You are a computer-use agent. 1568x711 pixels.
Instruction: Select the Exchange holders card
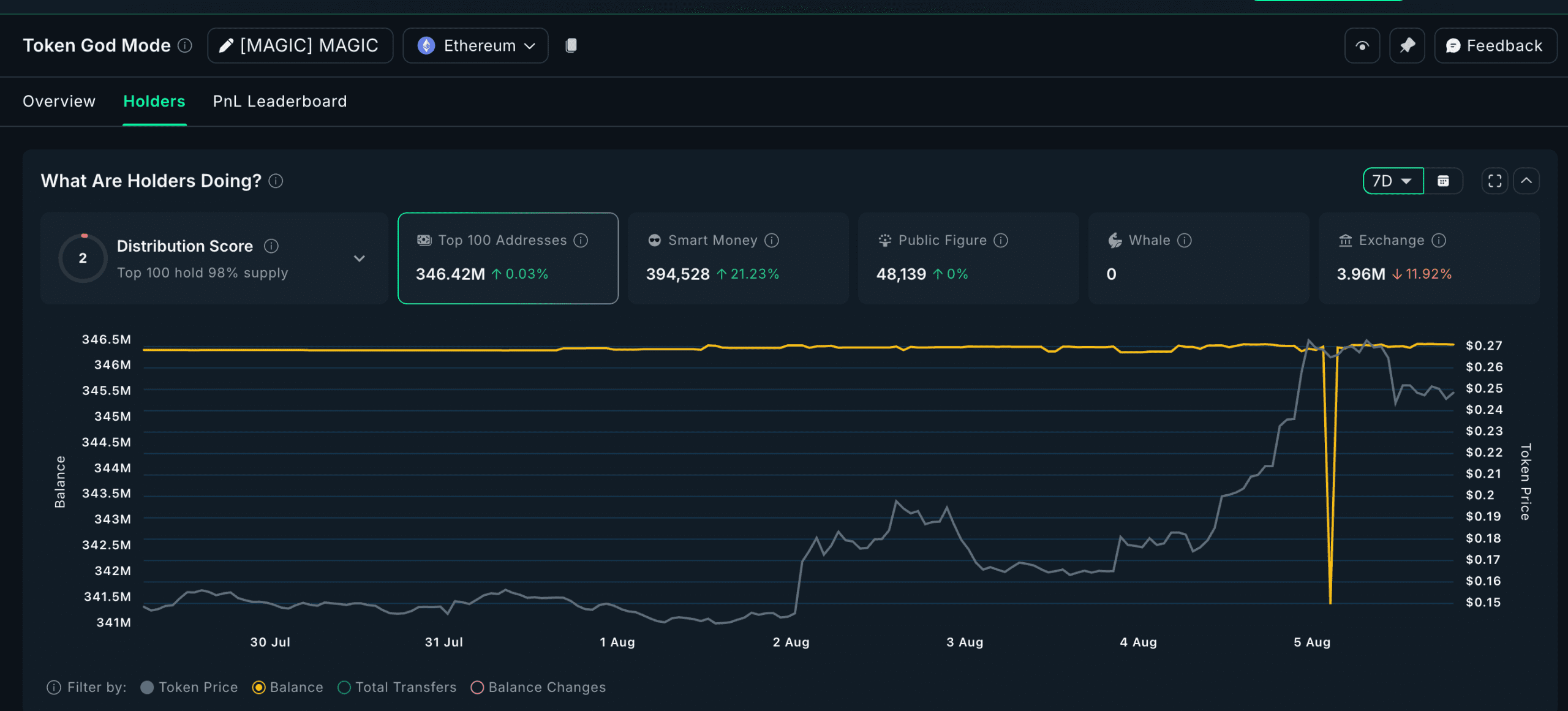(x=1428, y=258)
